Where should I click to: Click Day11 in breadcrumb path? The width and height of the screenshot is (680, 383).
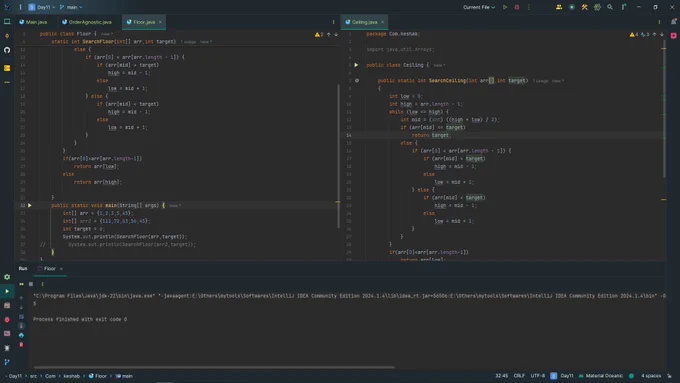[15, 376]
